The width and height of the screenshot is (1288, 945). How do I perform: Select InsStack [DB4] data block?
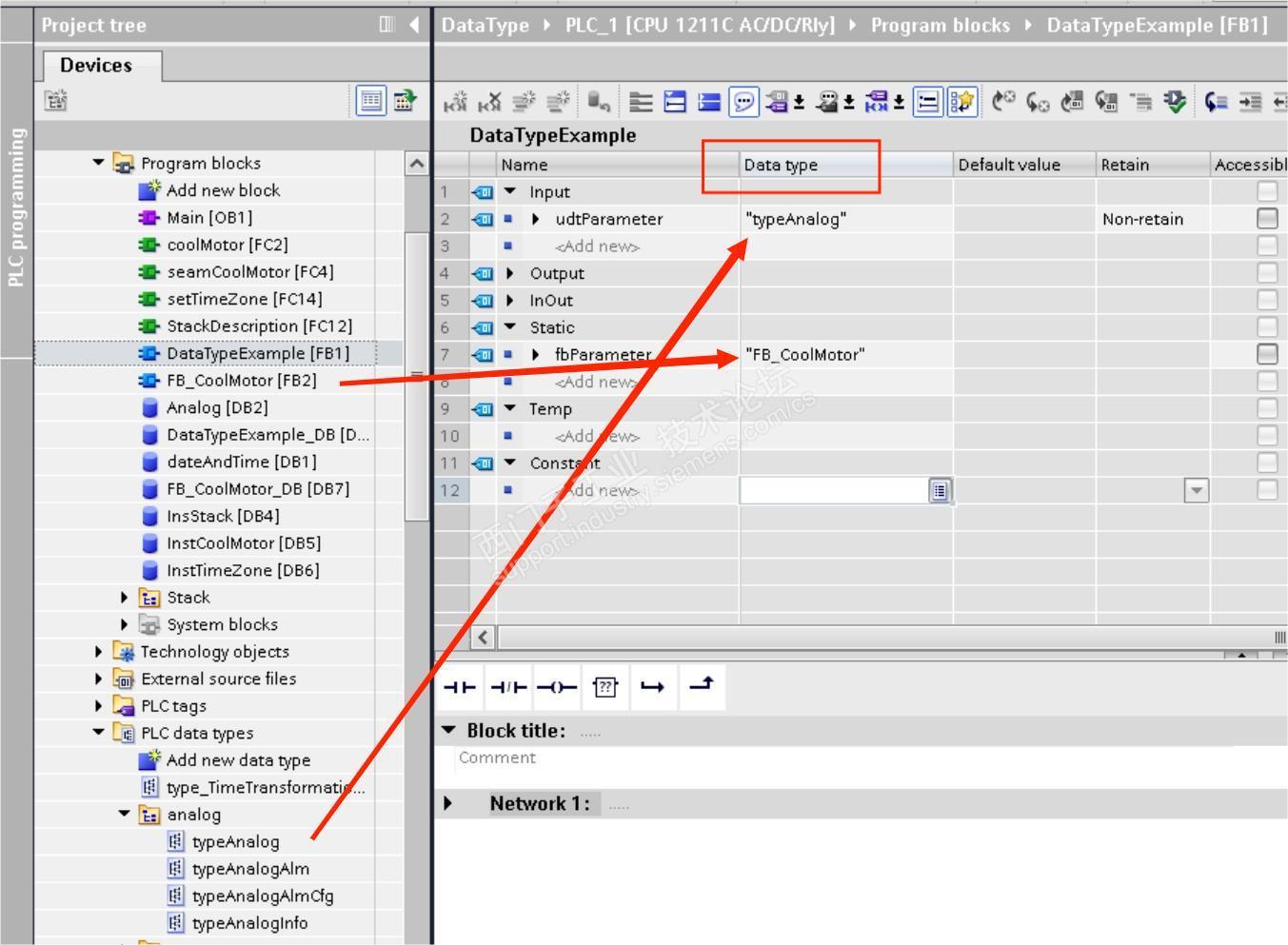[x=223, y=516]
